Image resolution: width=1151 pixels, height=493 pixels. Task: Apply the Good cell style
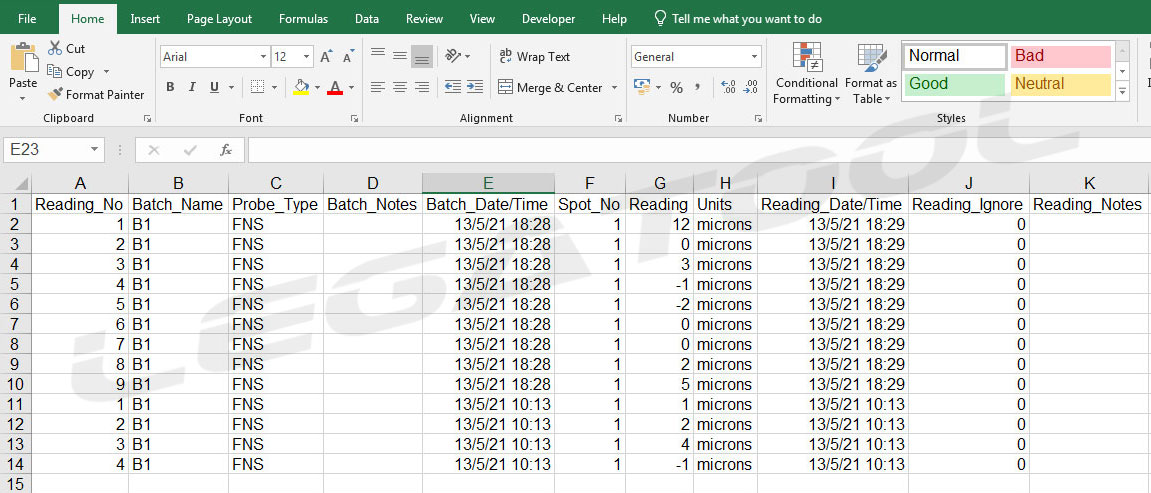click(955, 84)
